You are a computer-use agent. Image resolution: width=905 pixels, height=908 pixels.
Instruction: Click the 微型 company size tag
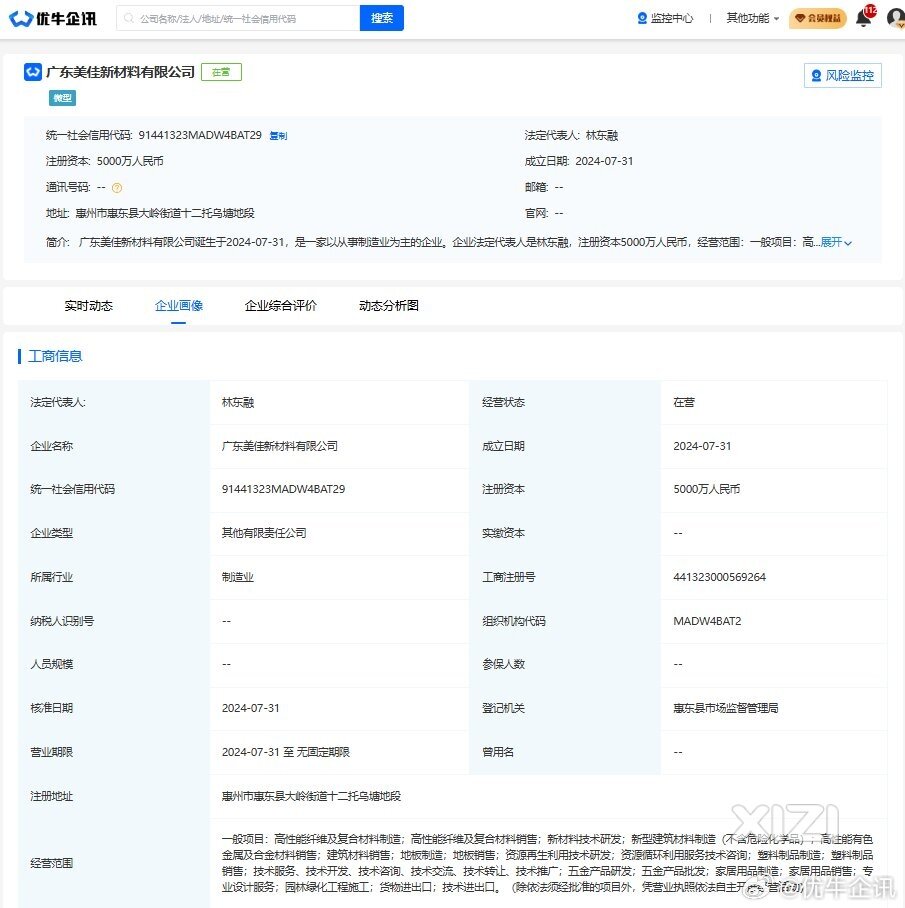coord(63,98)
